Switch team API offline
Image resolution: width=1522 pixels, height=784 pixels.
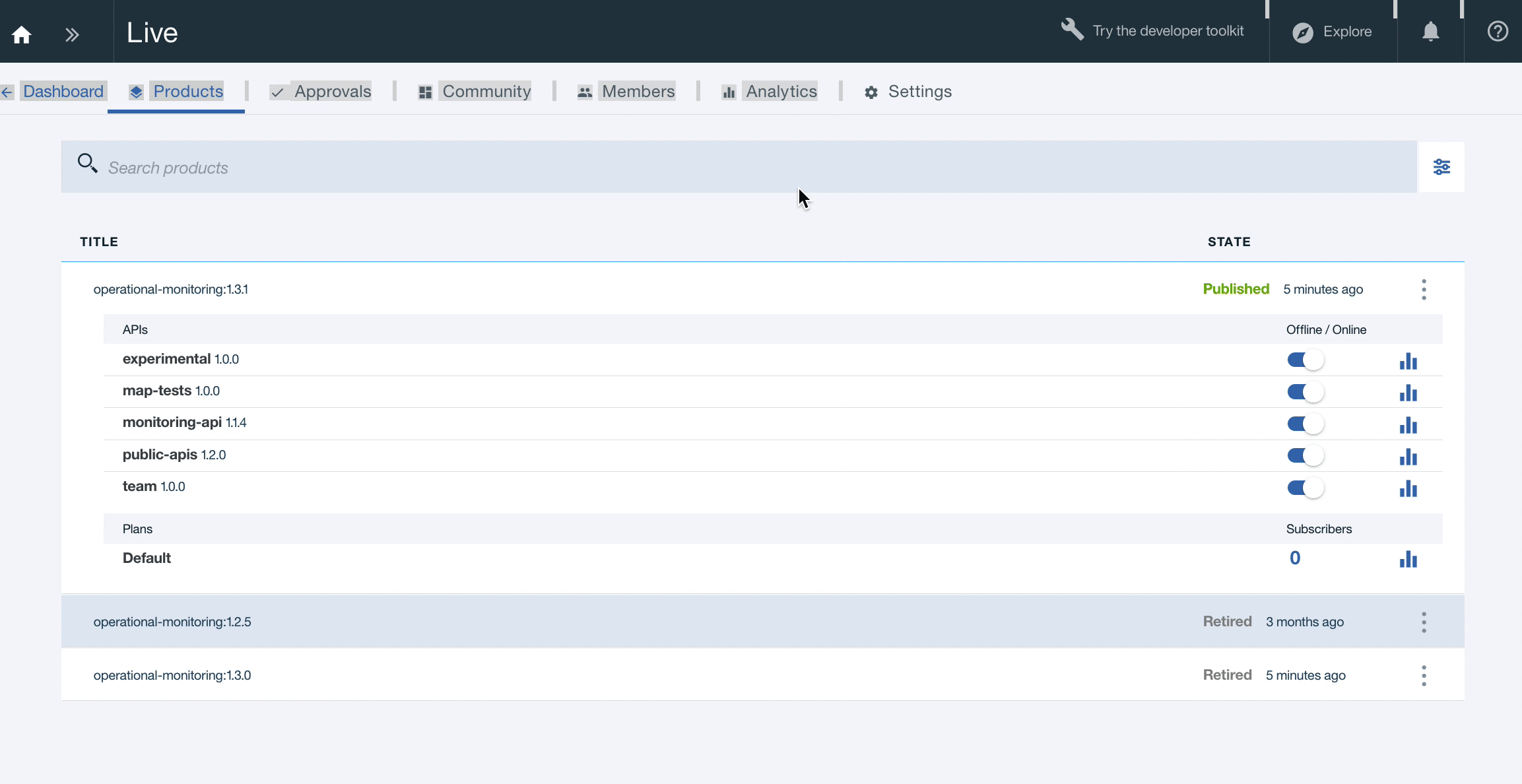tap(1305, 488)
